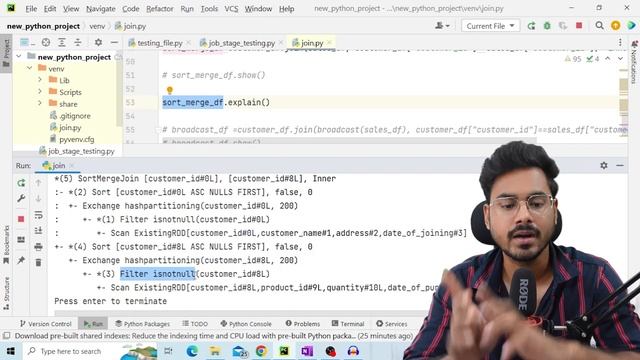The height and width of the screenshot is (360, 640).
Task: Toggle the Bookmarks side panel tab
Action: 6,244
